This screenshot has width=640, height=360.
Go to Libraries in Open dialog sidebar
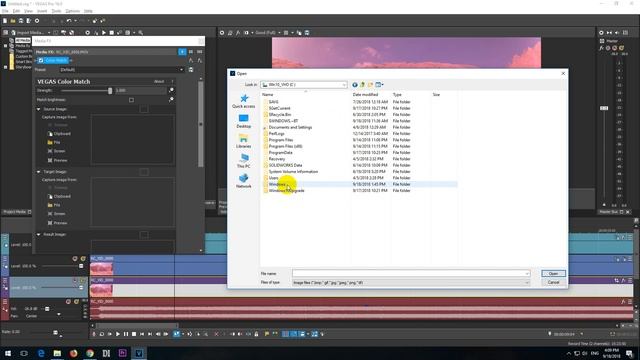point(244,141)
